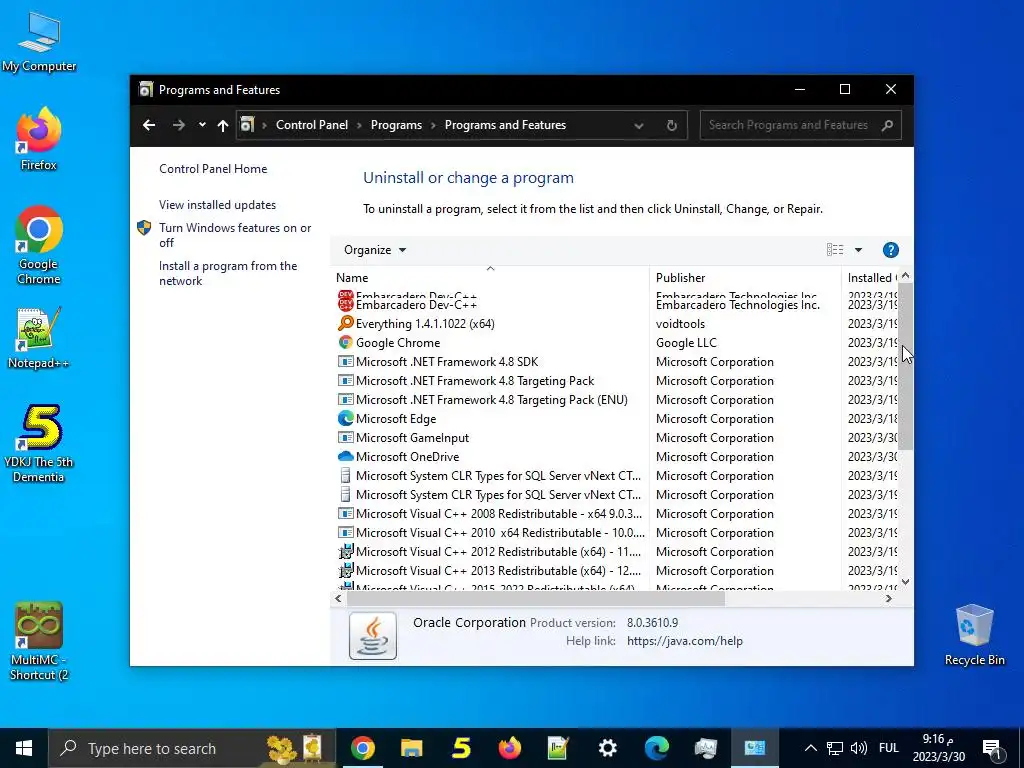
Task: Go up one level with up arrow
Action: click(x=223, y=125)
